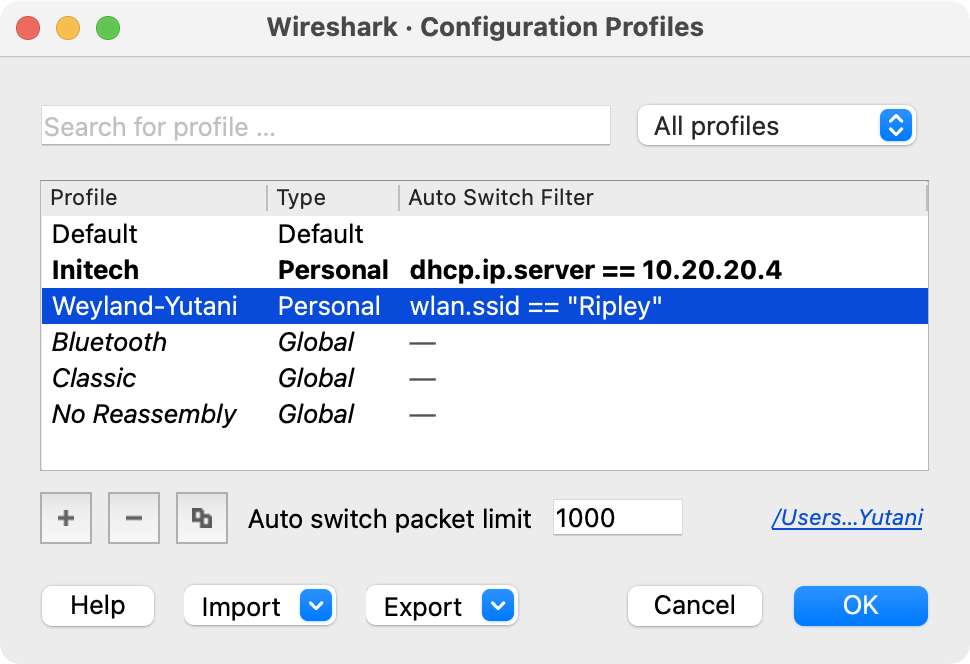Delete the selected profile using the minus icon
The width and height of the screenshot is (970, 664).
coord(133,517)
